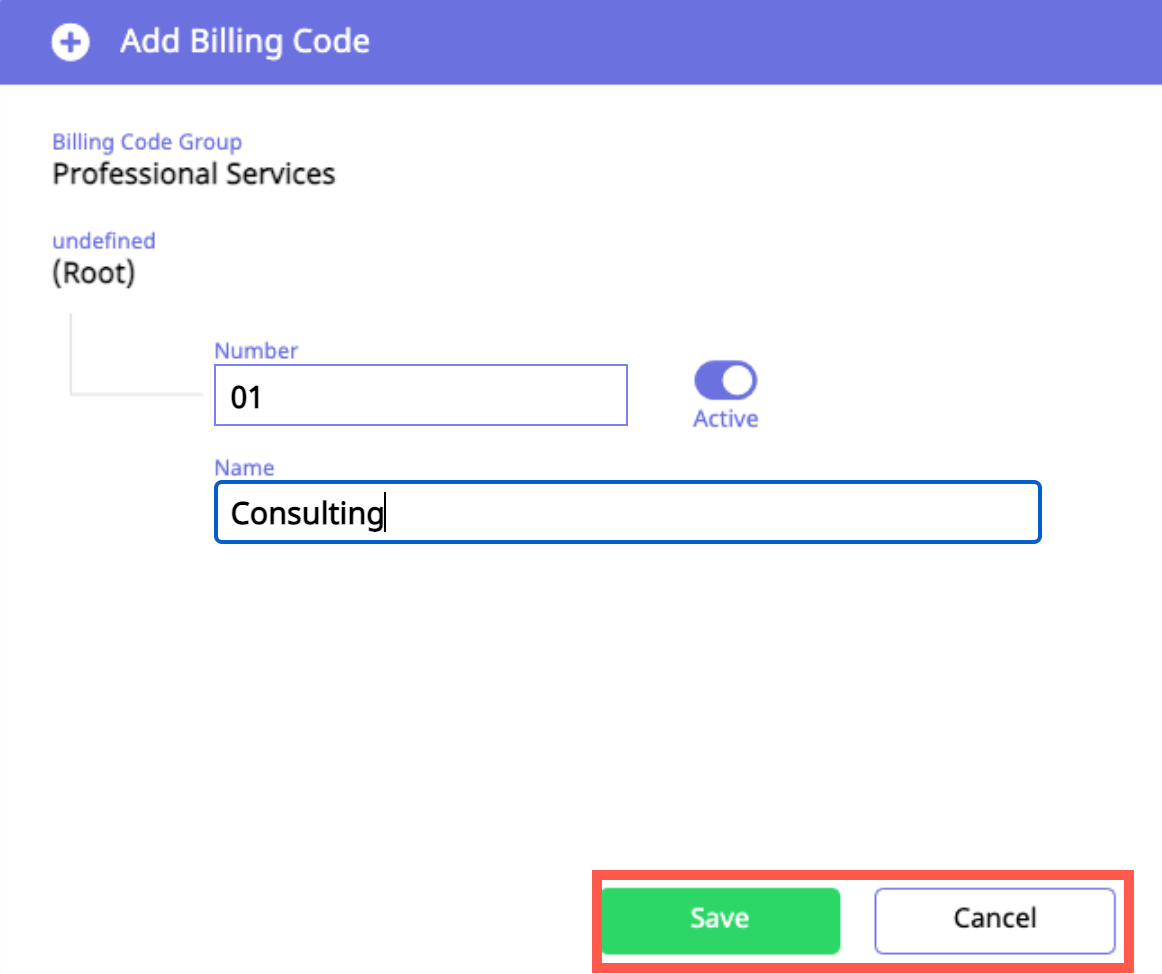Click the "Active" label below the switch
The height and width of the screenshot is (974, 1162).
(725, 419)
